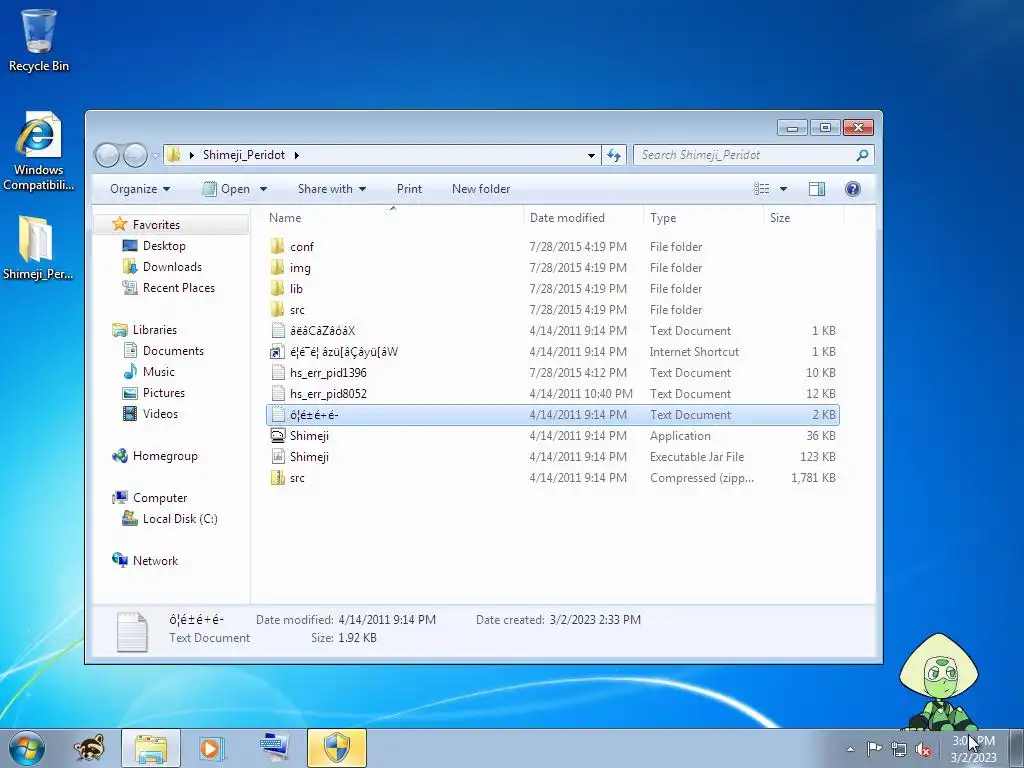Select the img folder

(x=552, y=268)
